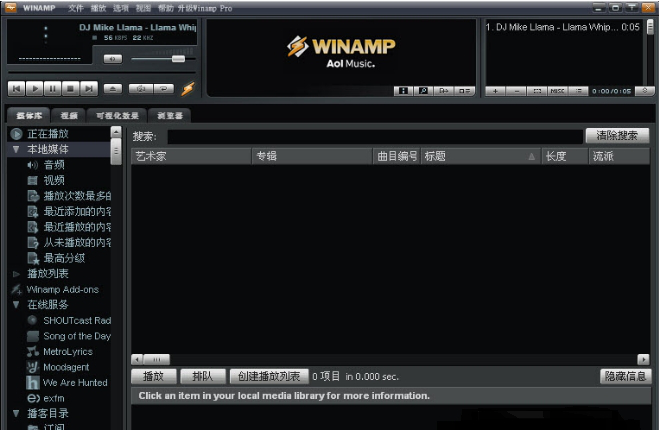Image resolution: width=659 pixels, height=447 pixels.
Task: Open Winamp Add-ons in the sidebar
Action: [63, 289]
